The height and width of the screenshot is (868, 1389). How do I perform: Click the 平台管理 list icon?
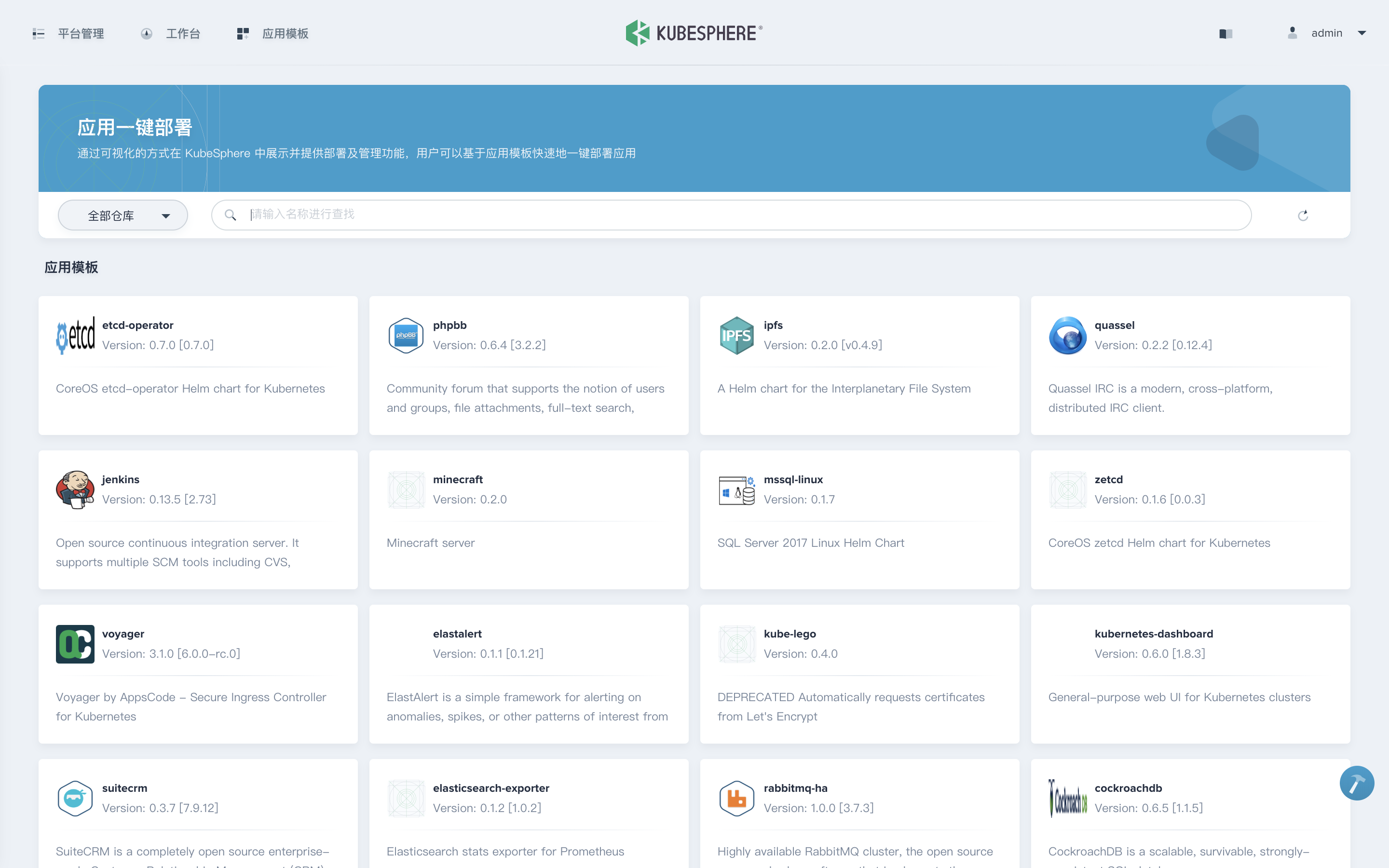click(39, 33)
